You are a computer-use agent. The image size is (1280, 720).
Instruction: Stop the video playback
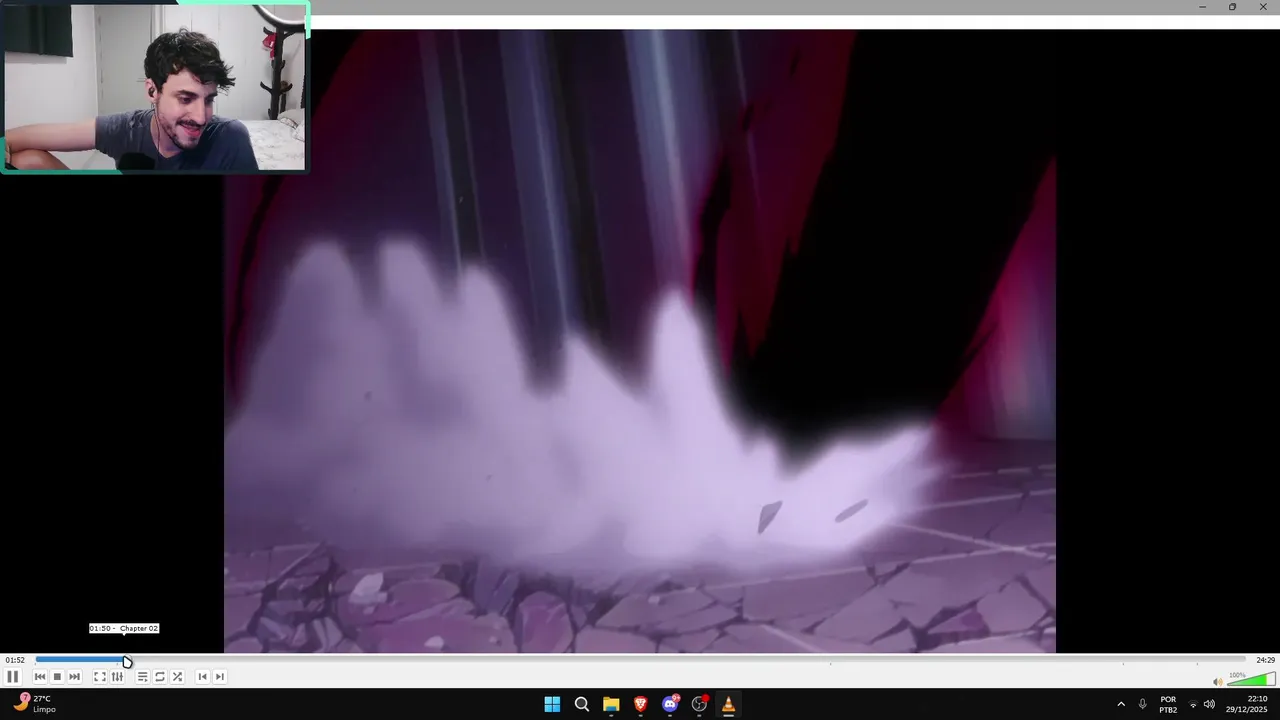57,677
